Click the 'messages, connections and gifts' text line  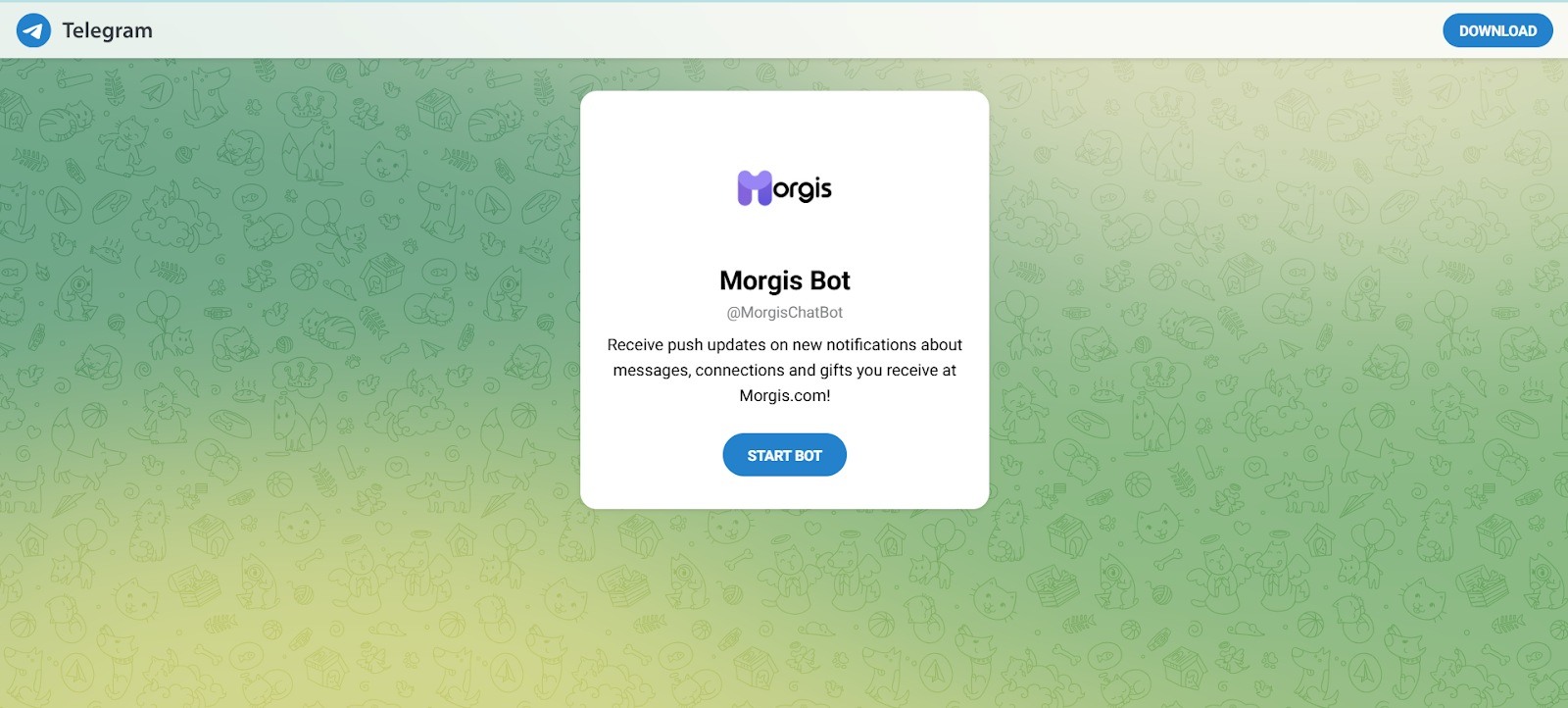point(784,371)
